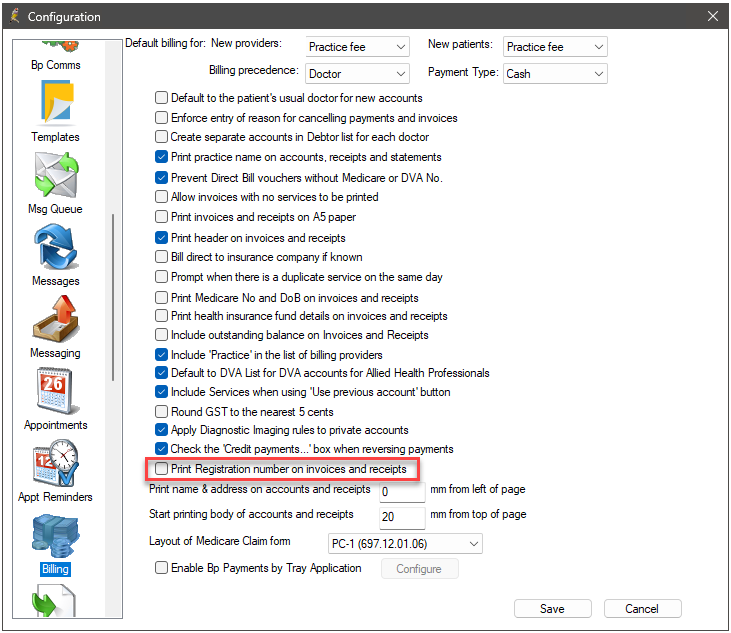Open the New providers billing dropdown
Image resolution: width=731 pixels, height=633 pixels.
pos(358,47)
